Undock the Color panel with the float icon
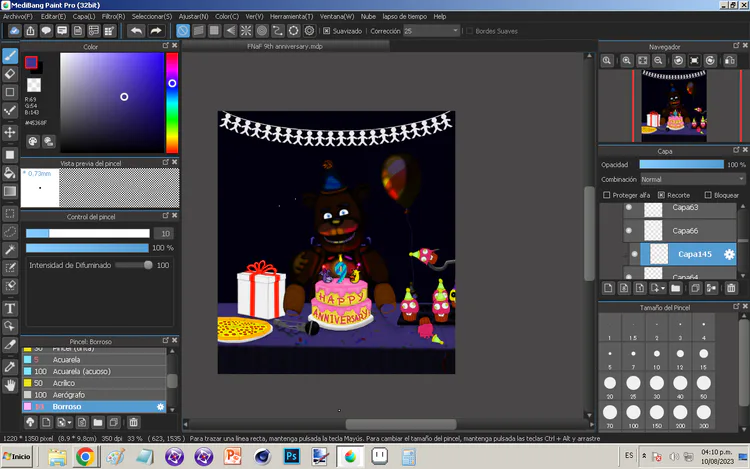The width and height of the screenshot is (750, 469). point(165,45)
